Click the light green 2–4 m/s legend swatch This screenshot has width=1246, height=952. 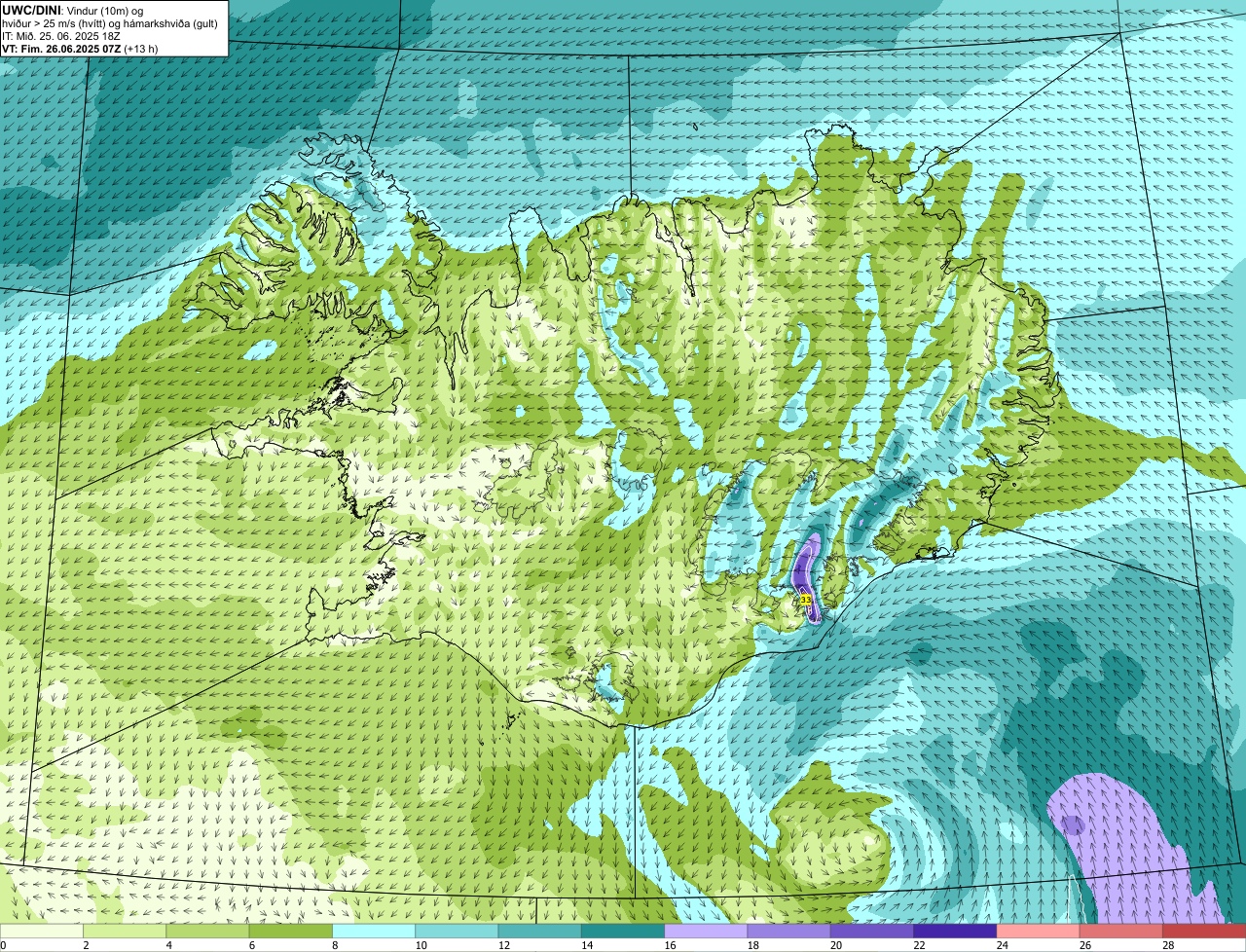tap(125, 931)
